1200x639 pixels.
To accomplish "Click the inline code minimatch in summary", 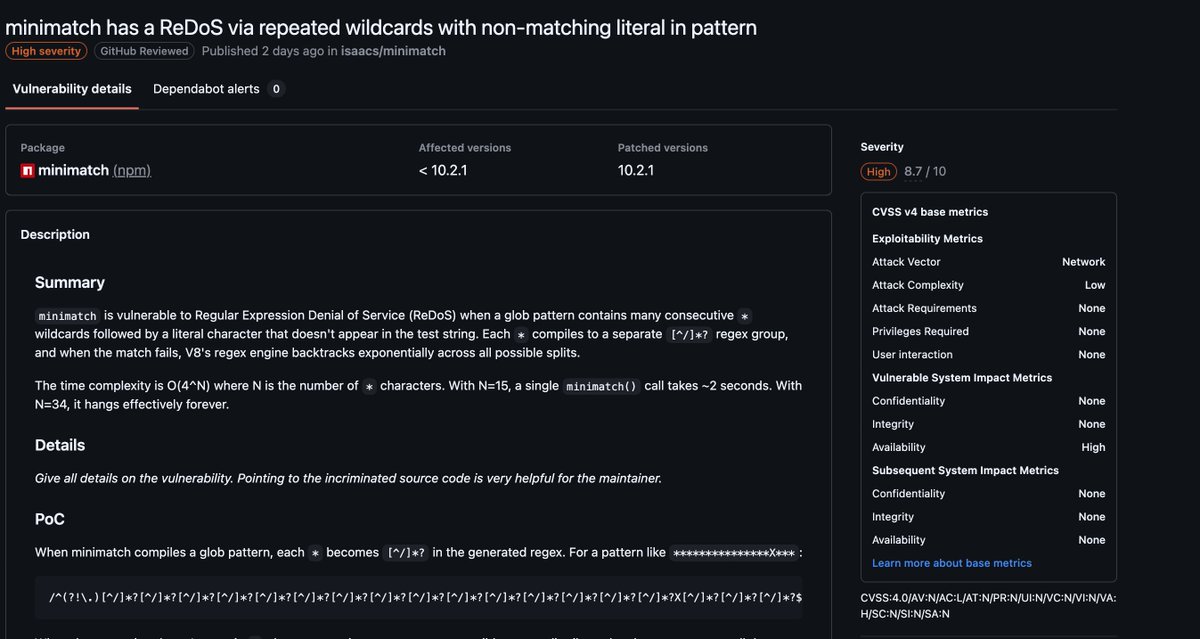I will [x=67, y=315].
